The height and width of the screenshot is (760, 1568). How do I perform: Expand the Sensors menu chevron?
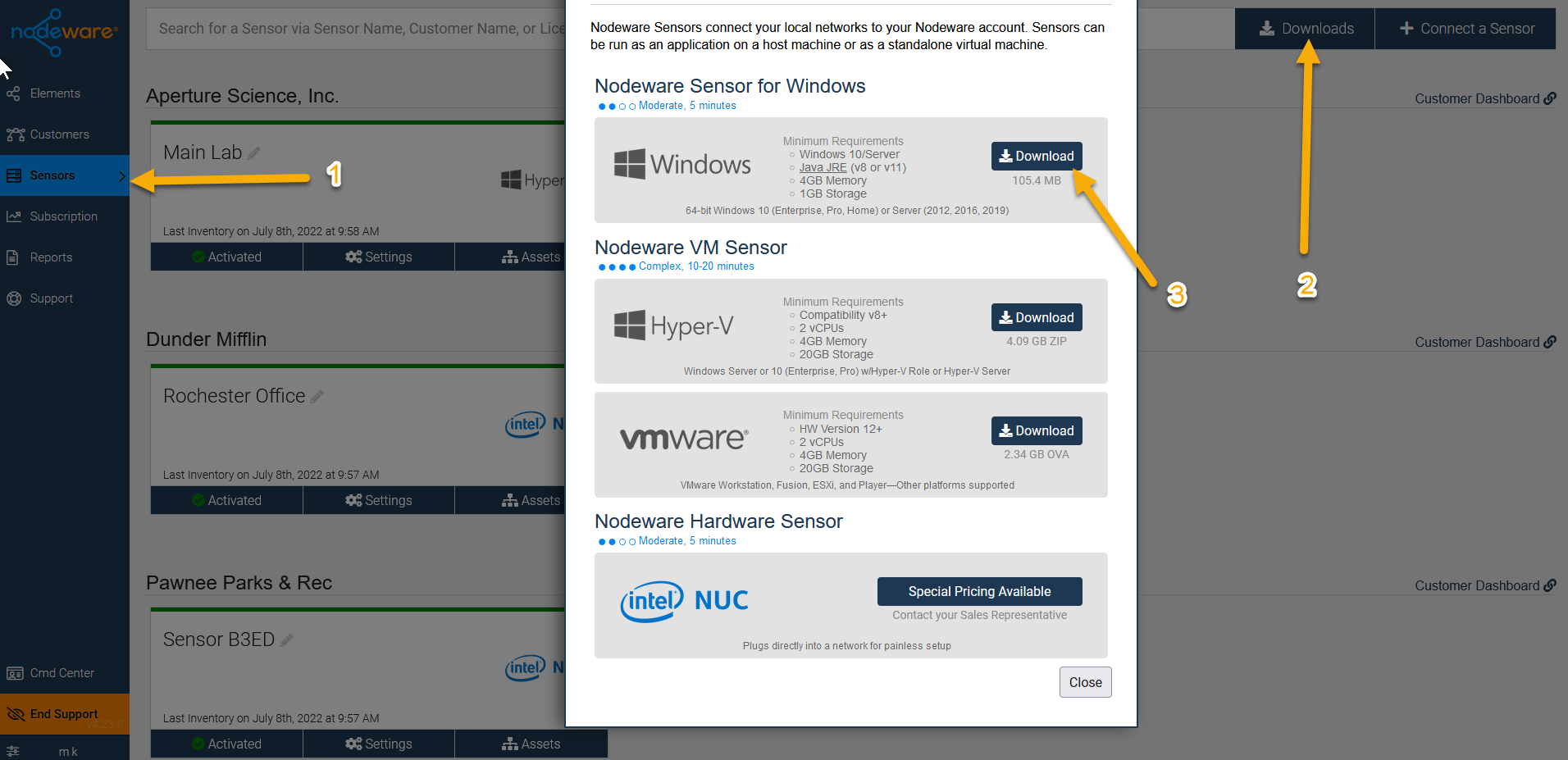tap(121, 175)
